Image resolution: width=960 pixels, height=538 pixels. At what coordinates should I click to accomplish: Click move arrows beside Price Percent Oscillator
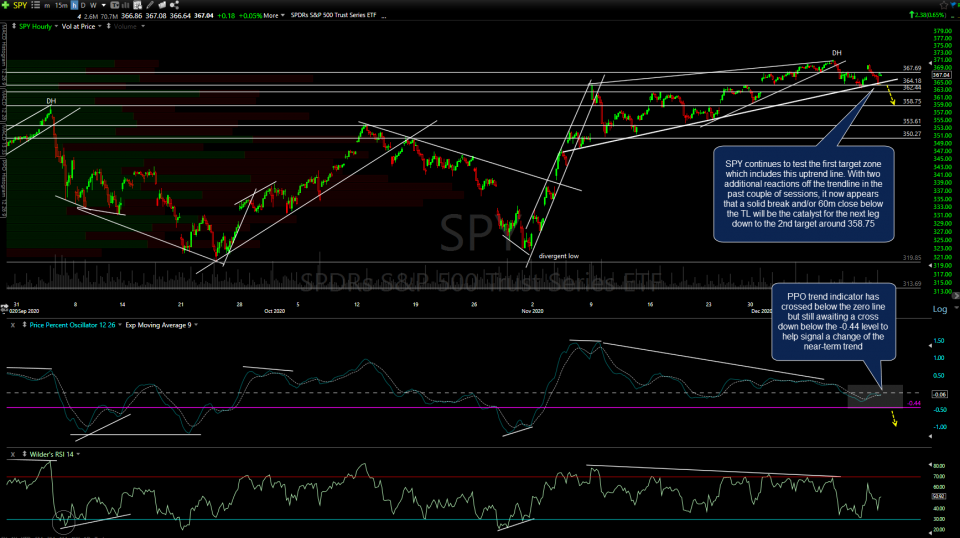coord(24,325)
